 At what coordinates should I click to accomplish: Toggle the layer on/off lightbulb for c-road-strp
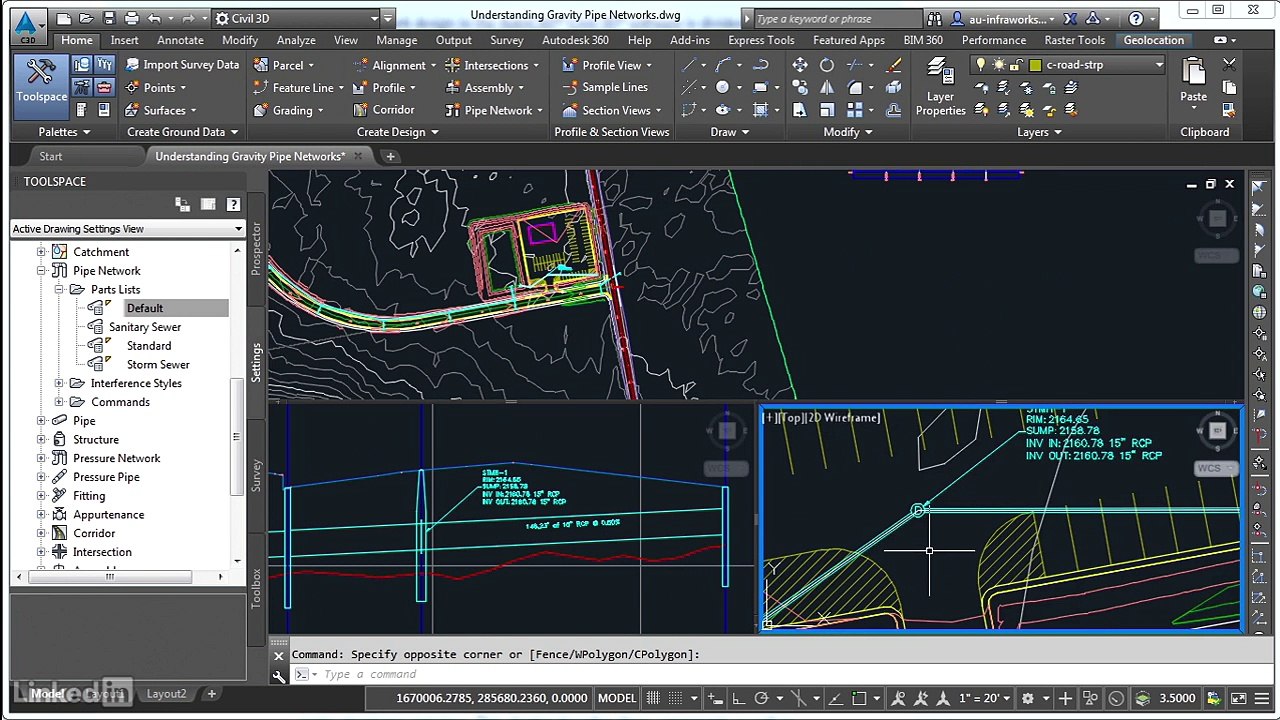coord(981,65)
